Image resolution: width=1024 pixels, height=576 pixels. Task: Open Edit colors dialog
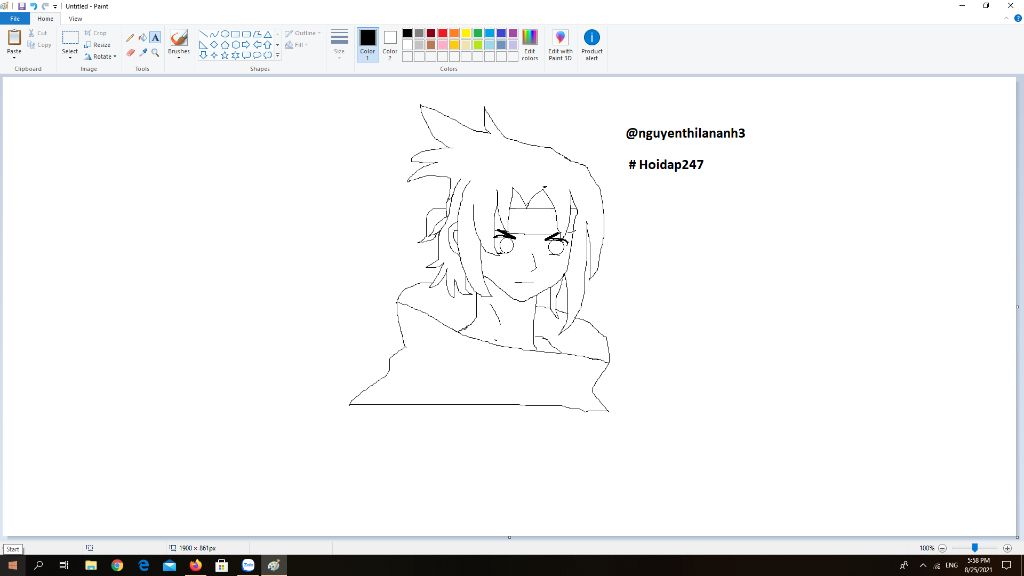click(530, 44)
